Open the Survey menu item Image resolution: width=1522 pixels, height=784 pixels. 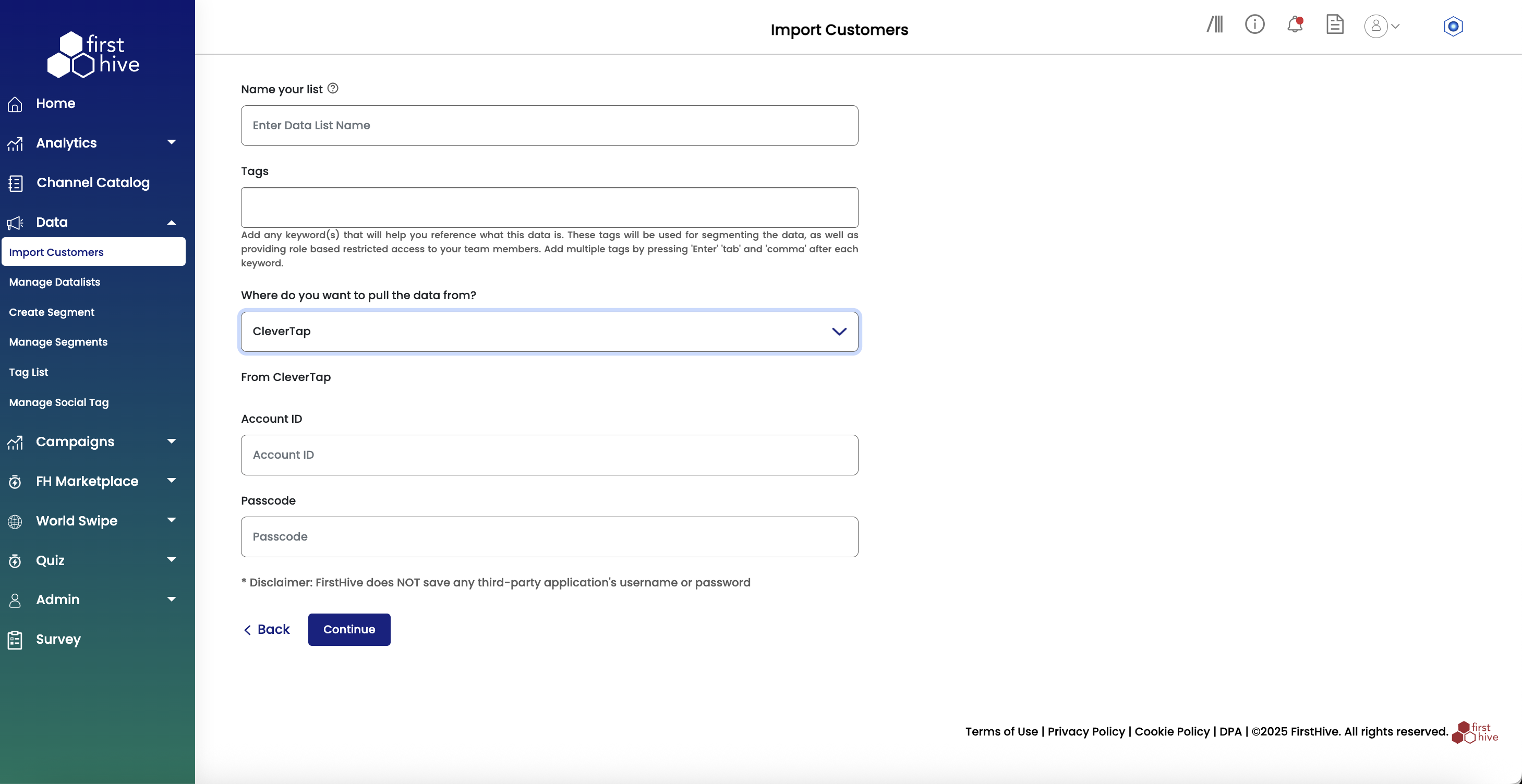tap(58, 640)
